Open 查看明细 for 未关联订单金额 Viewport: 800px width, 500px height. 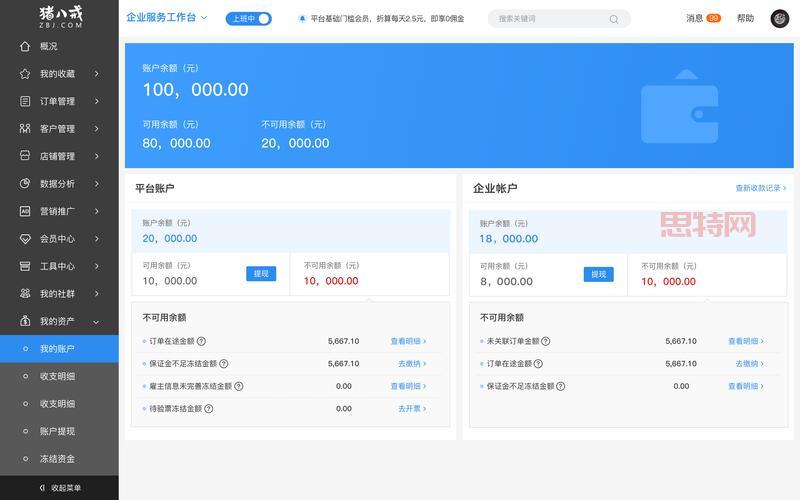pyautogui.click(x=745, y=341)
